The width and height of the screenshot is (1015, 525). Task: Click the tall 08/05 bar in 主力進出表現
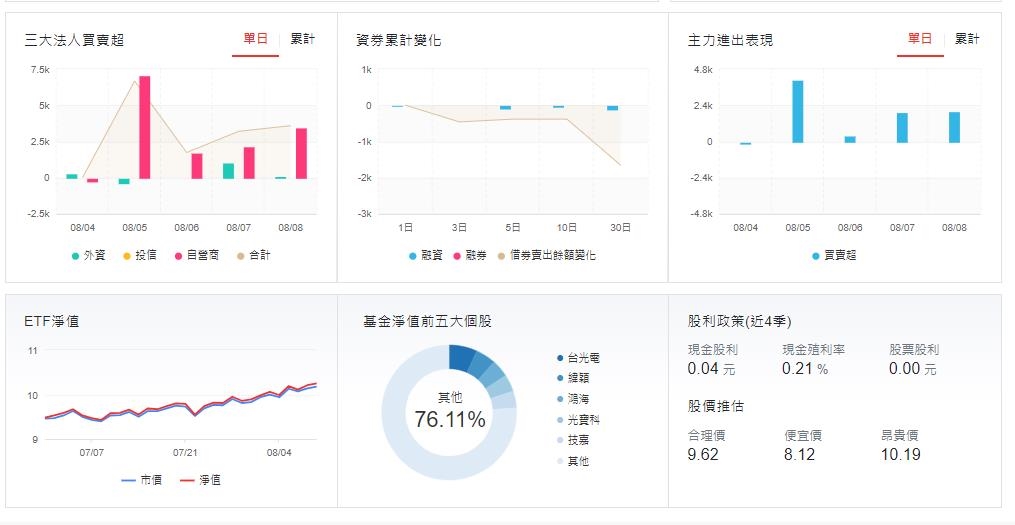pos(798,112)
